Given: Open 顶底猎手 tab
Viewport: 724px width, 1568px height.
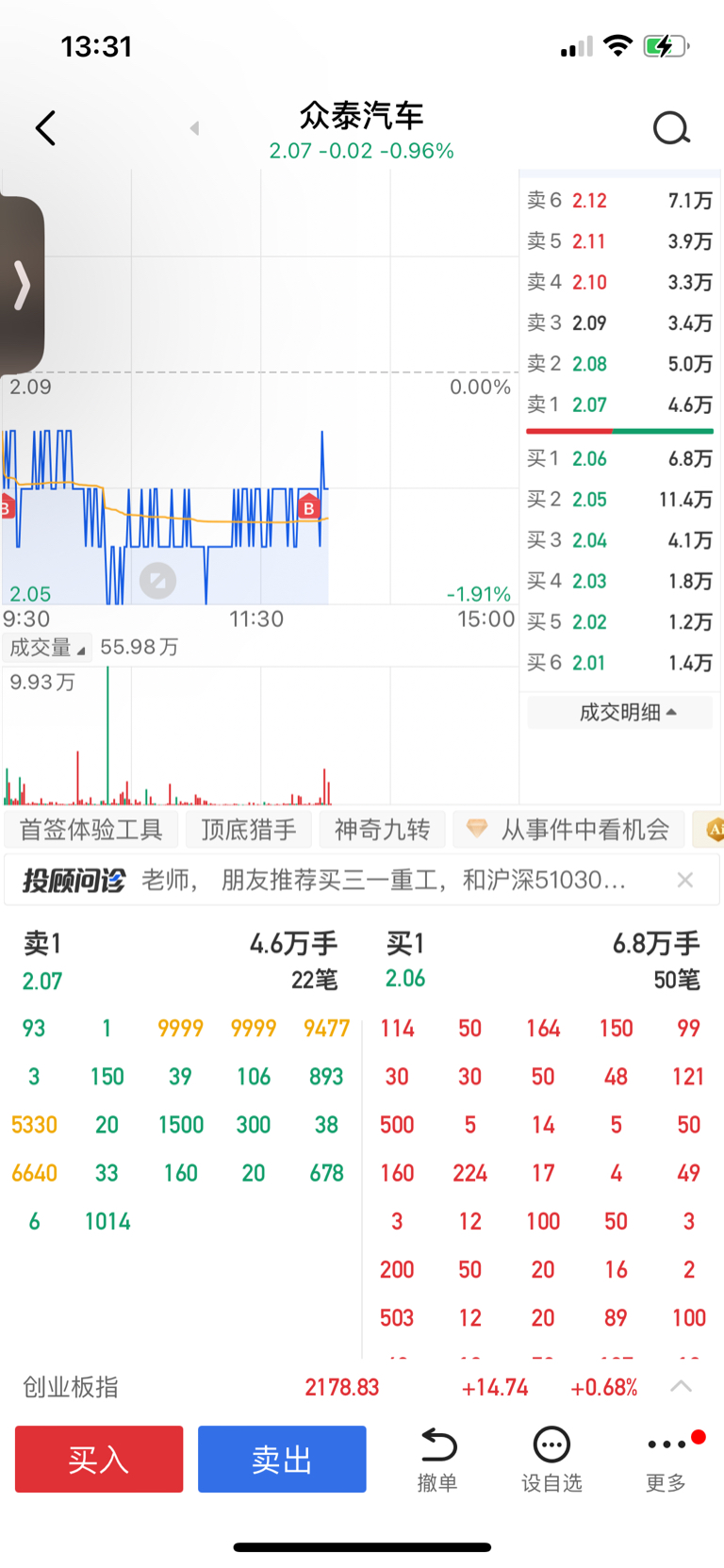Looking at the screenshot, I should click(248, 830).
